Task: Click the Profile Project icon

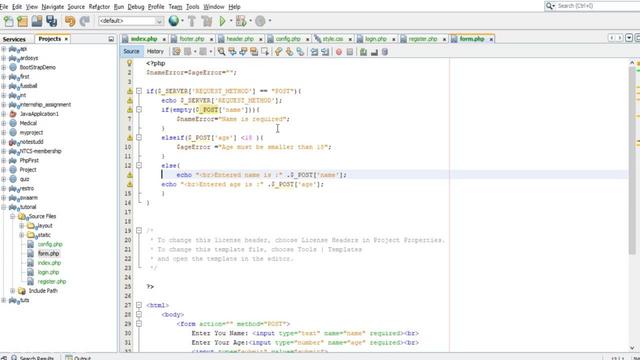Action: (x=260, y=21)
